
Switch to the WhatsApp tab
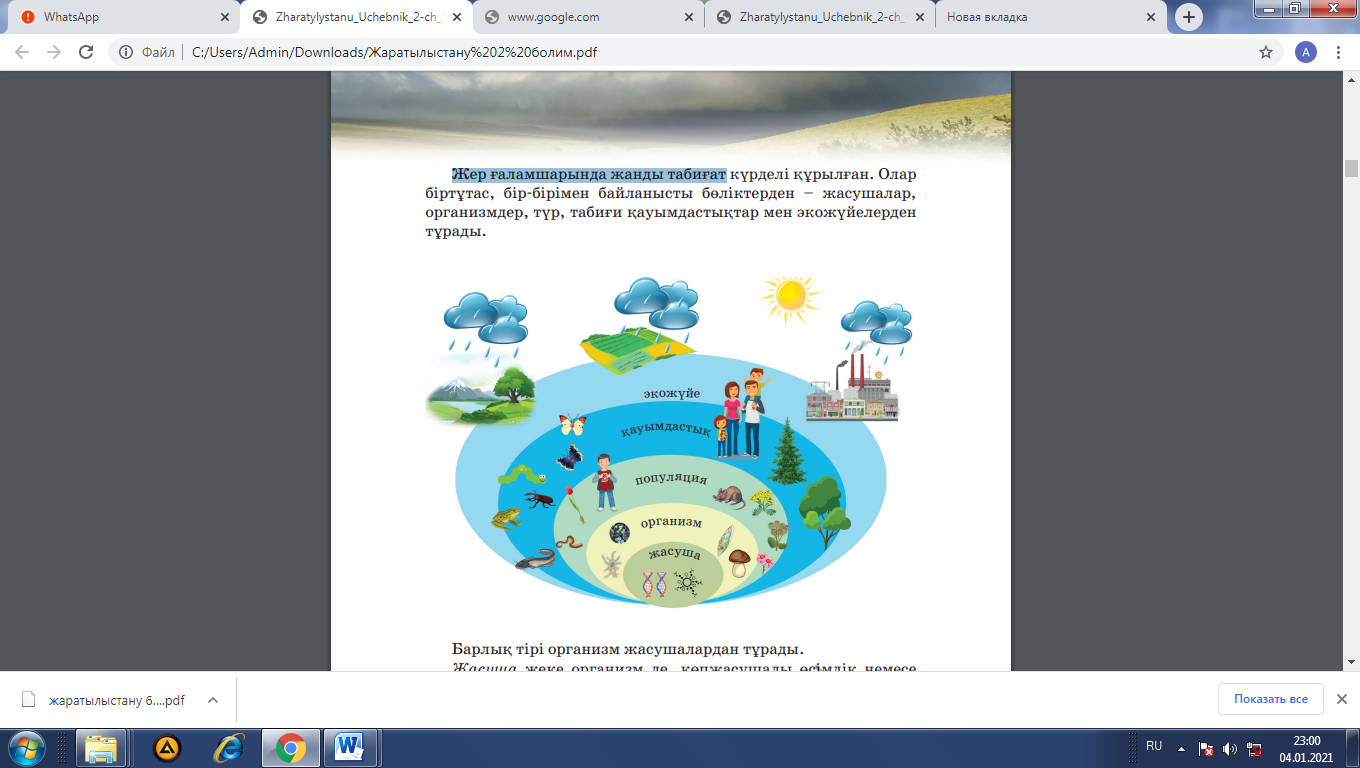pyautogui.click(x=124, y=17)
